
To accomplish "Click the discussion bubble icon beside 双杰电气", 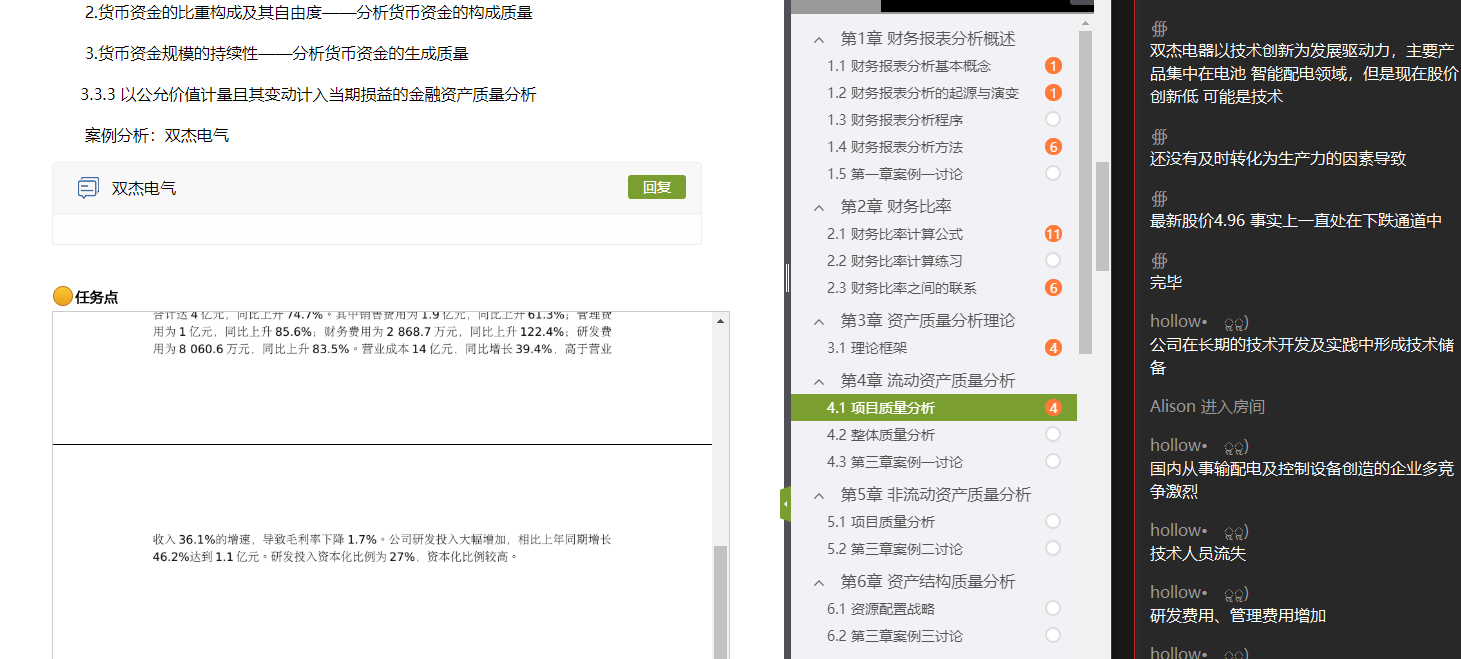I will [x=88, y=188].
